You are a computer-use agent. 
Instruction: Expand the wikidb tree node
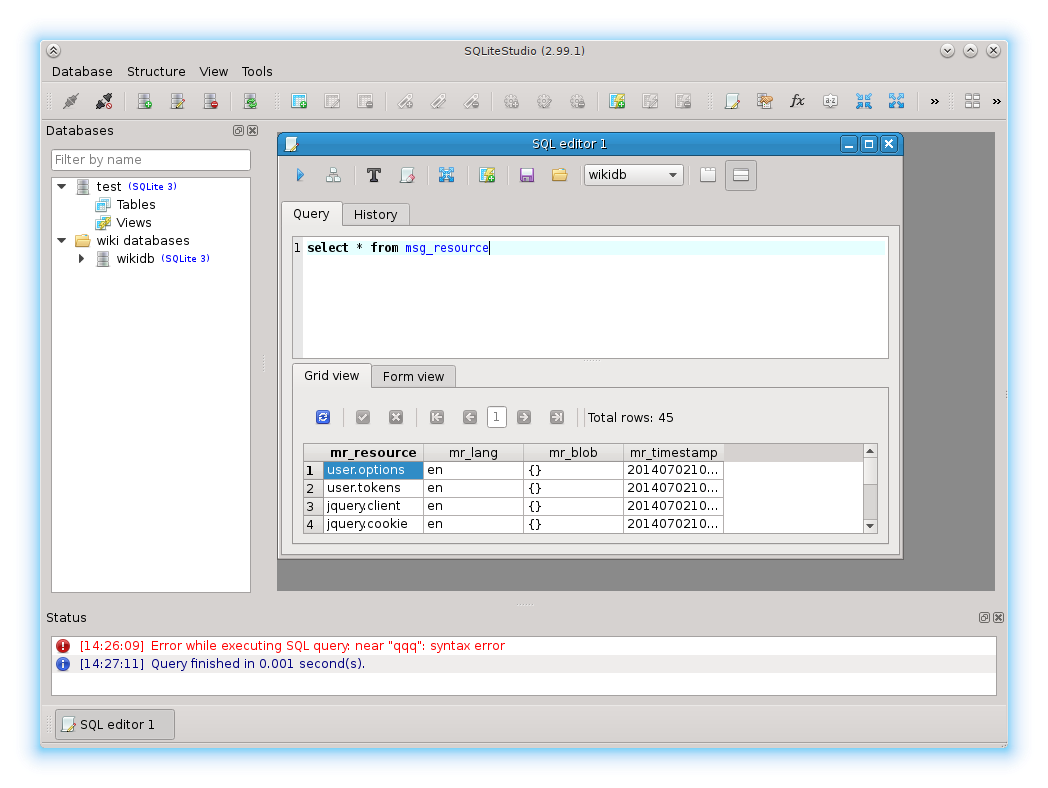click(x=82, y=259)
